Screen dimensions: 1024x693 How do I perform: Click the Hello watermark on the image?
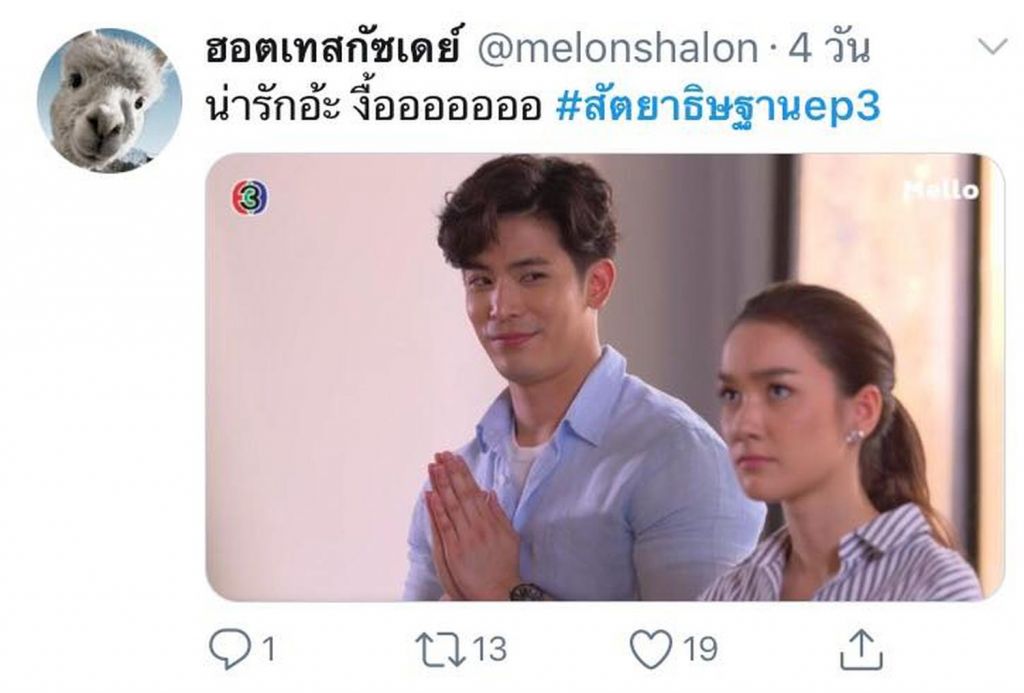941,190
